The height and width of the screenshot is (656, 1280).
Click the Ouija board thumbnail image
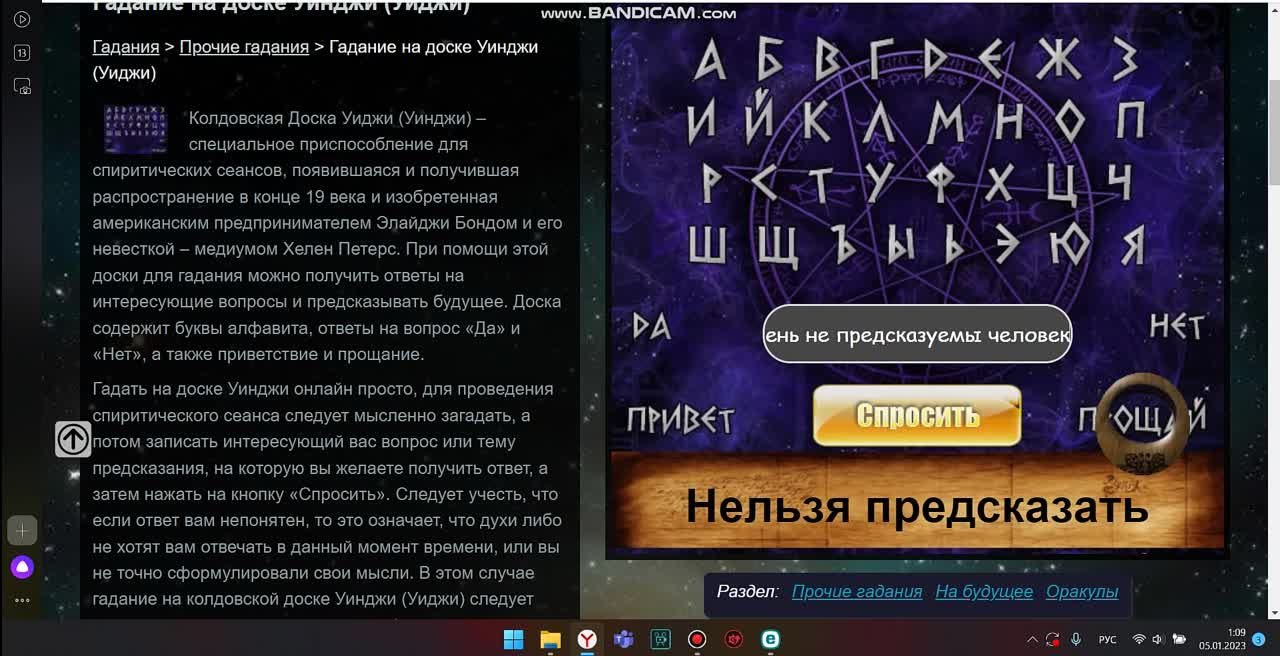(135, 128)
